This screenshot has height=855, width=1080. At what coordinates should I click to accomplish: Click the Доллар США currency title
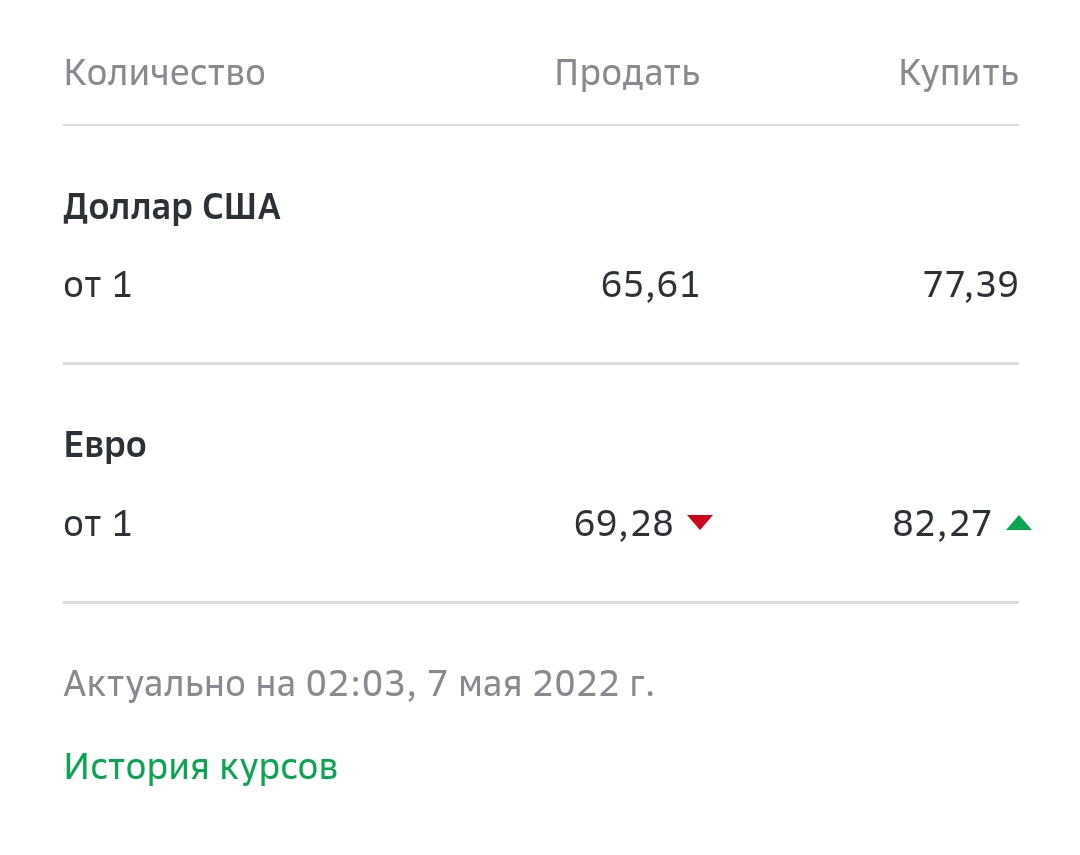point(172,207)
